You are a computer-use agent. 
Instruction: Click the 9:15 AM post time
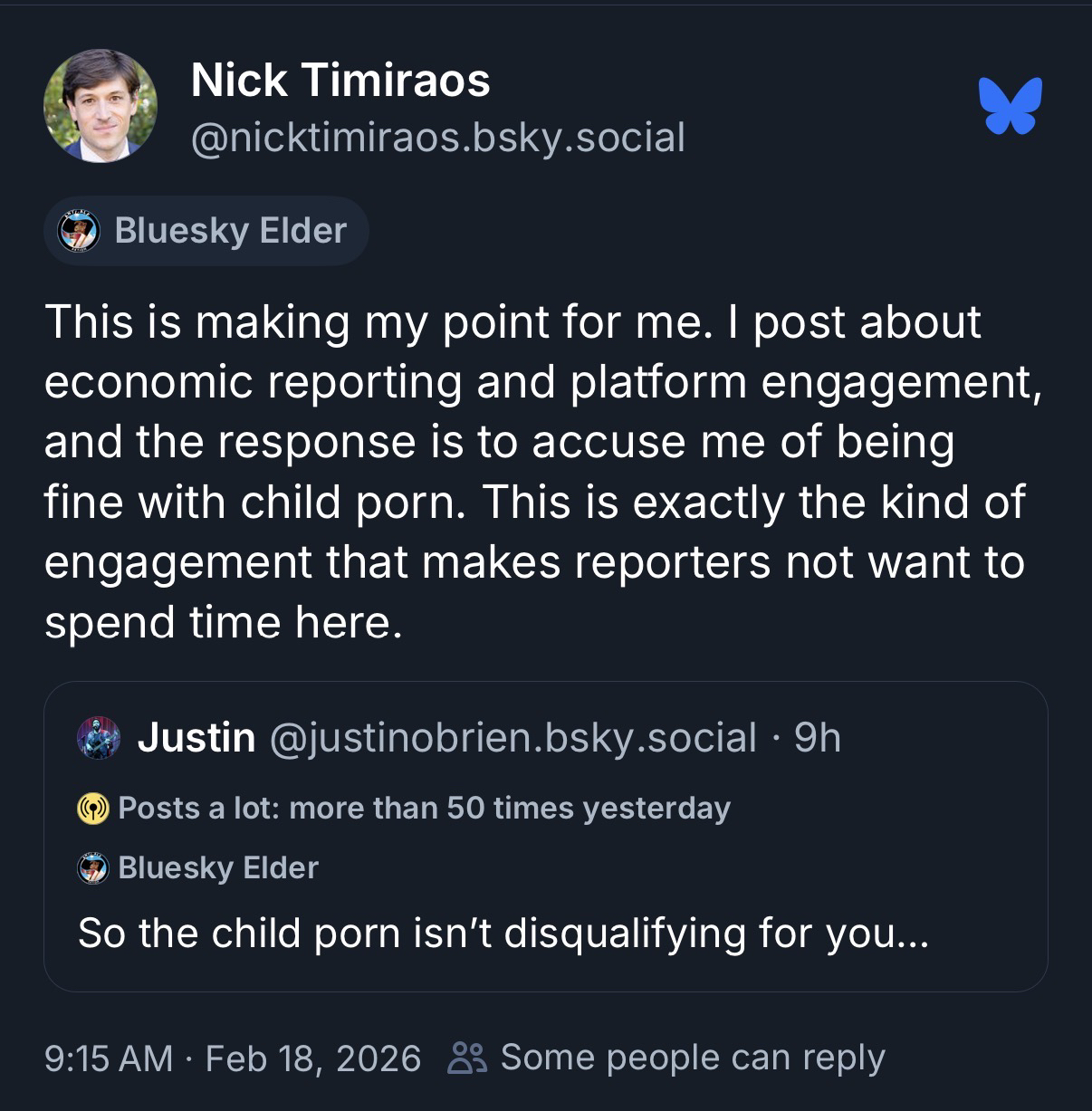[x=108, y=1058]
